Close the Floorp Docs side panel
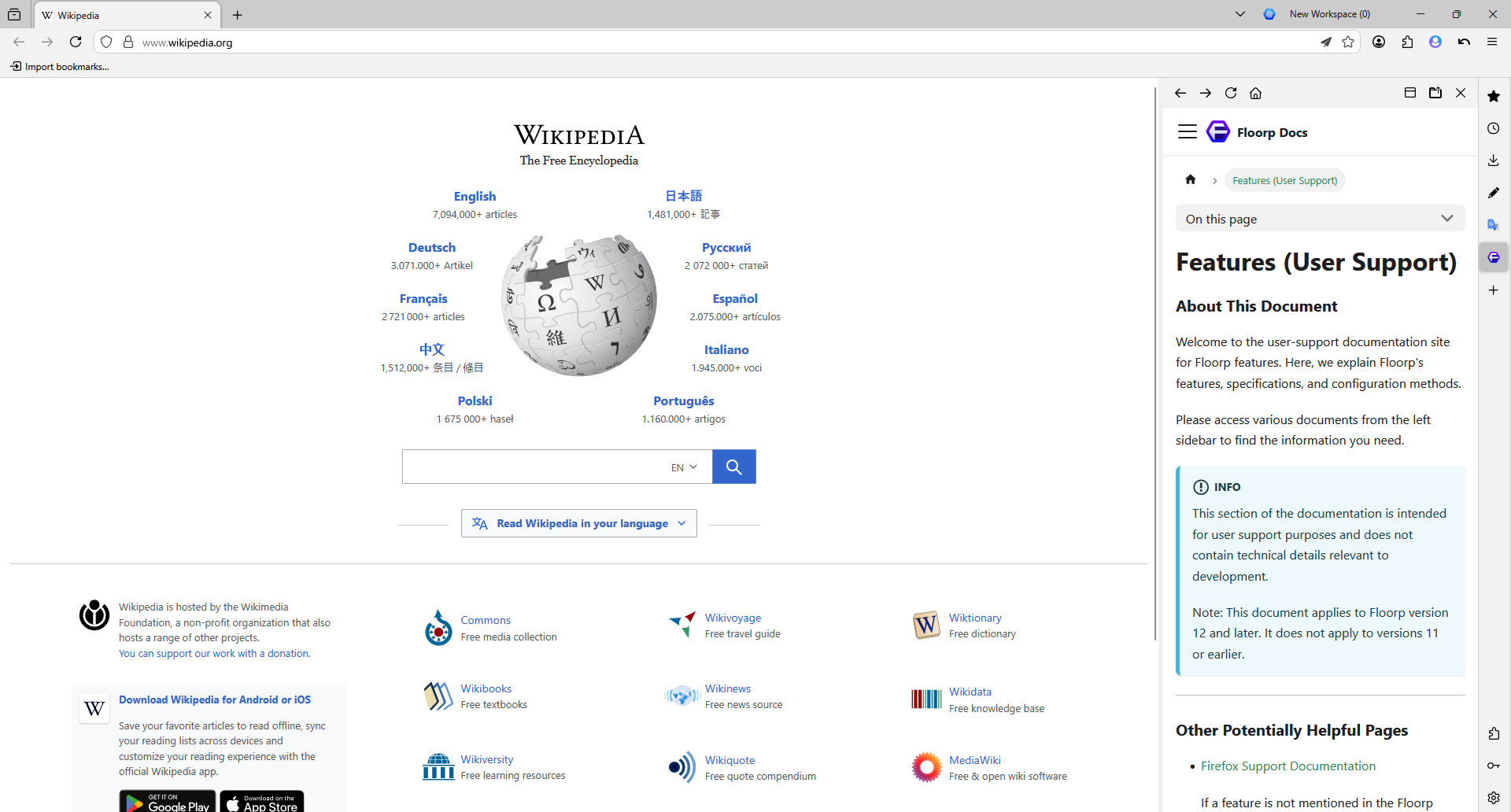Screen dimensions: 1511x812 (x=1461, y=93)
